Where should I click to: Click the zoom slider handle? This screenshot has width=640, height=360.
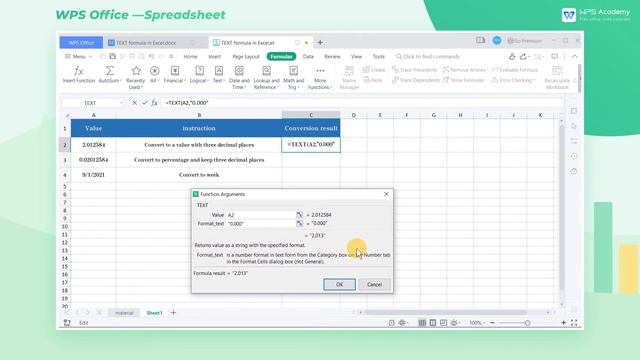(x=527, y=322)
